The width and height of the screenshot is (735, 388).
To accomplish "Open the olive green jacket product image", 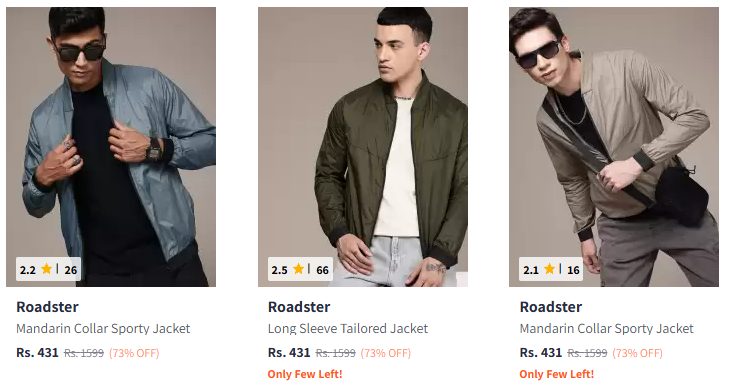I will 363,147.
